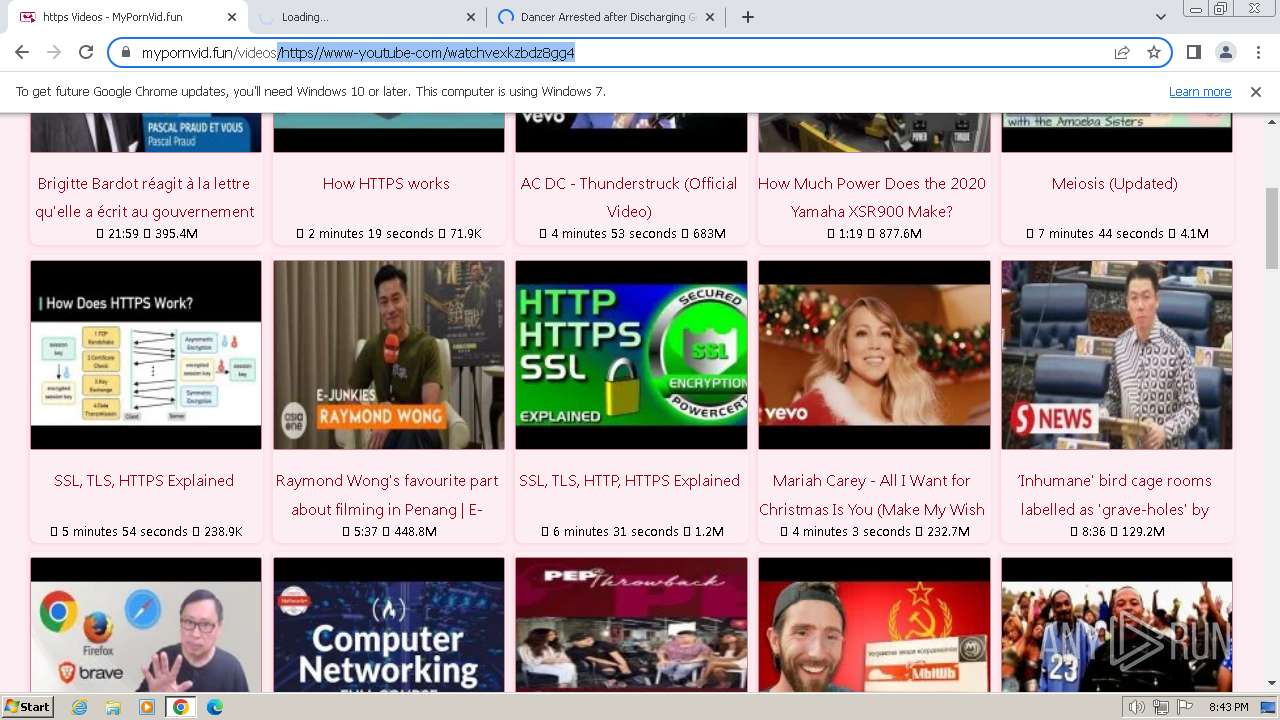Open a new tab with plus button
The width and height of the screenshot is (1280, 720).
pos(747,17)
